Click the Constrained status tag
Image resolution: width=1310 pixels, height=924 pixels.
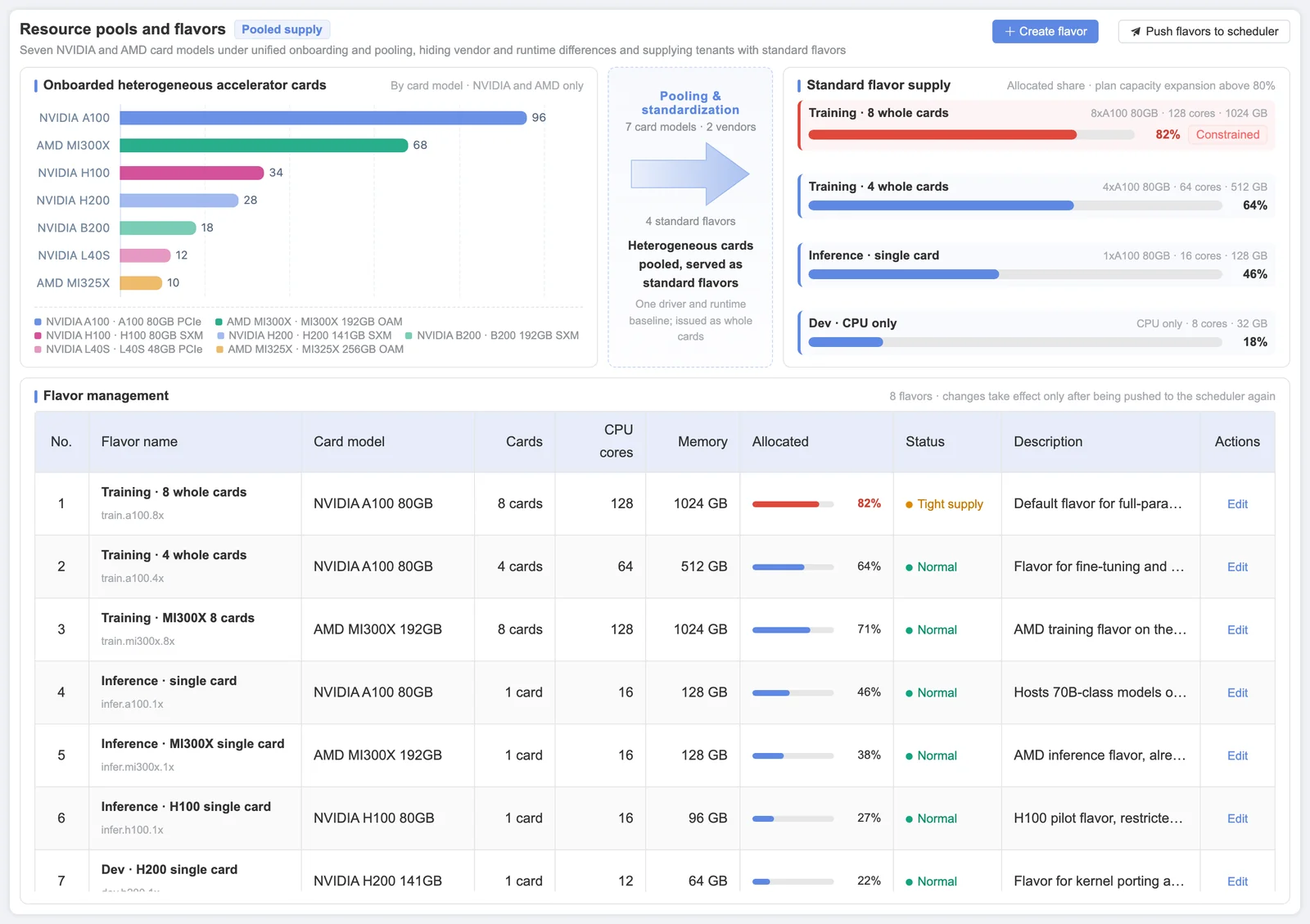tap(1227, 134)
